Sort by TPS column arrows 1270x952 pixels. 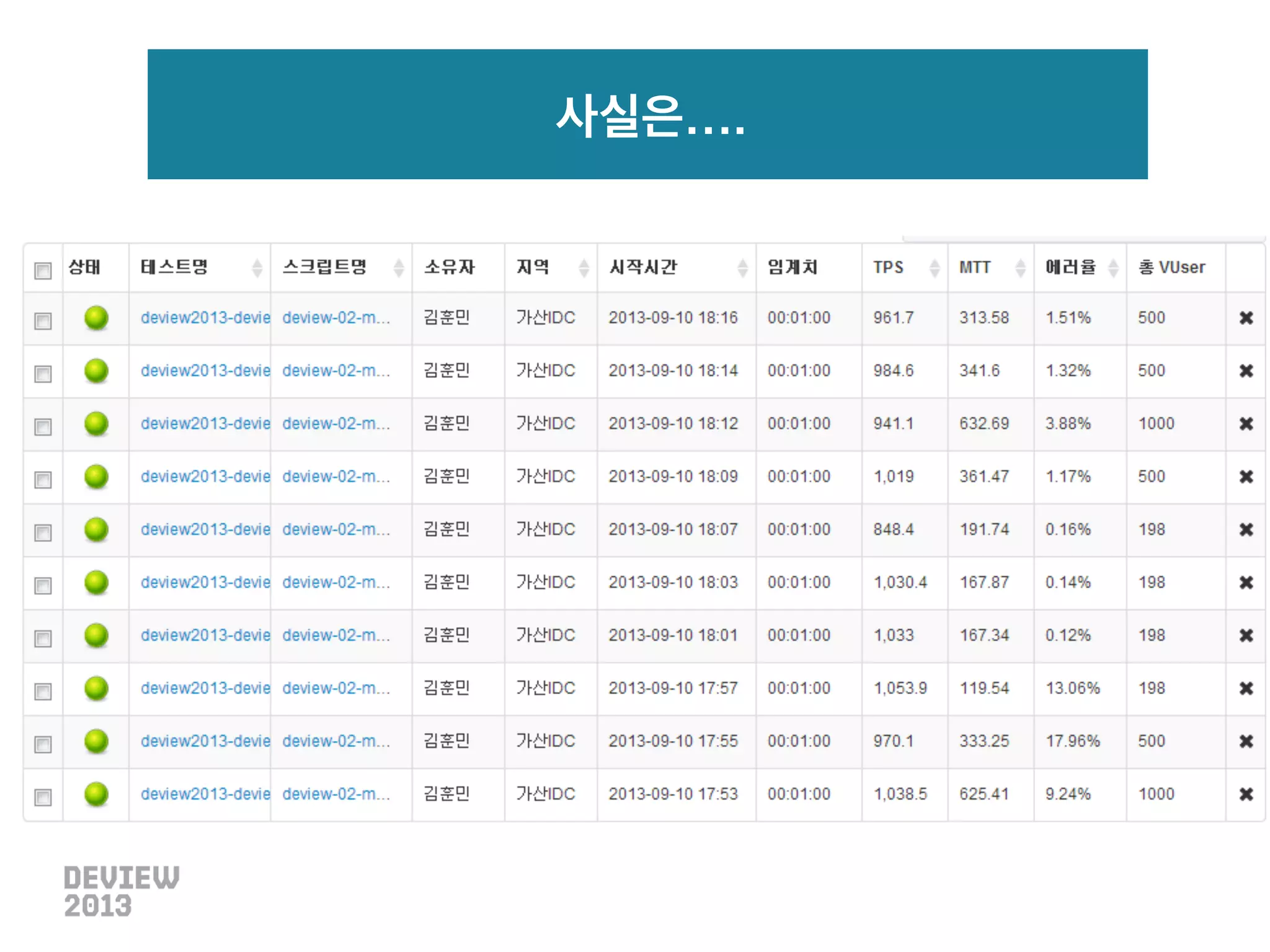pyautogui.click(x=935, y=268)
